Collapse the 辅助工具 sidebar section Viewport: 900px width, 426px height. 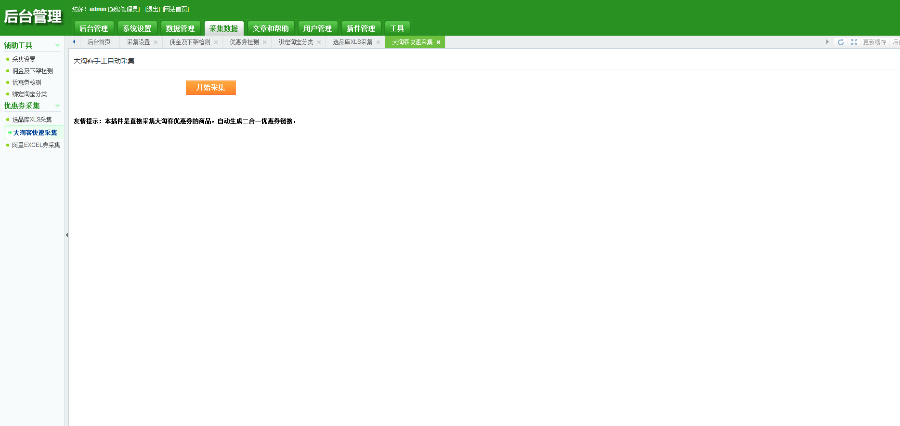[57, 45]
